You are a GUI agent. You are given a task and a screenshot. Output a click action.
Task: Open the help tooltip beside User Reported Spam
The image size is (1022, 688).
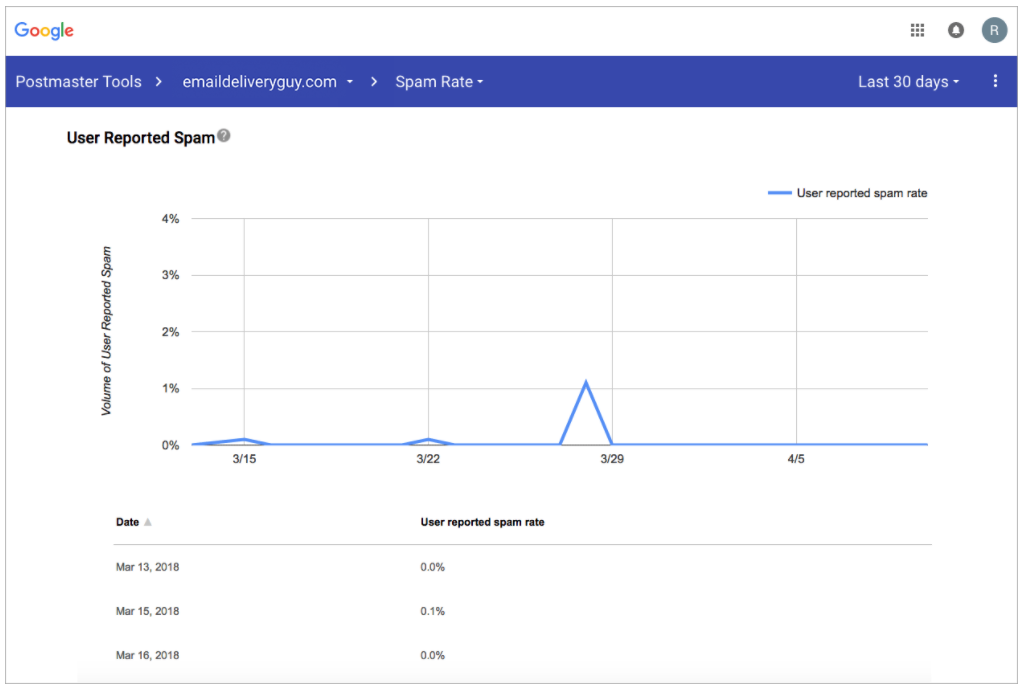(x=222, y=133)
